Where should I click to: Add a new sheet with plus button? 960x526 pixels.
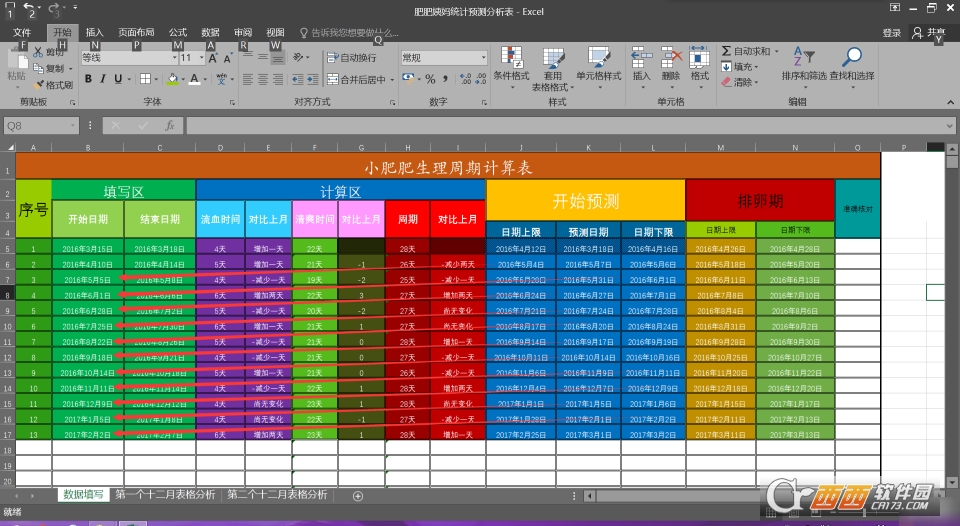pyautogui.click(x=358, y=496)
